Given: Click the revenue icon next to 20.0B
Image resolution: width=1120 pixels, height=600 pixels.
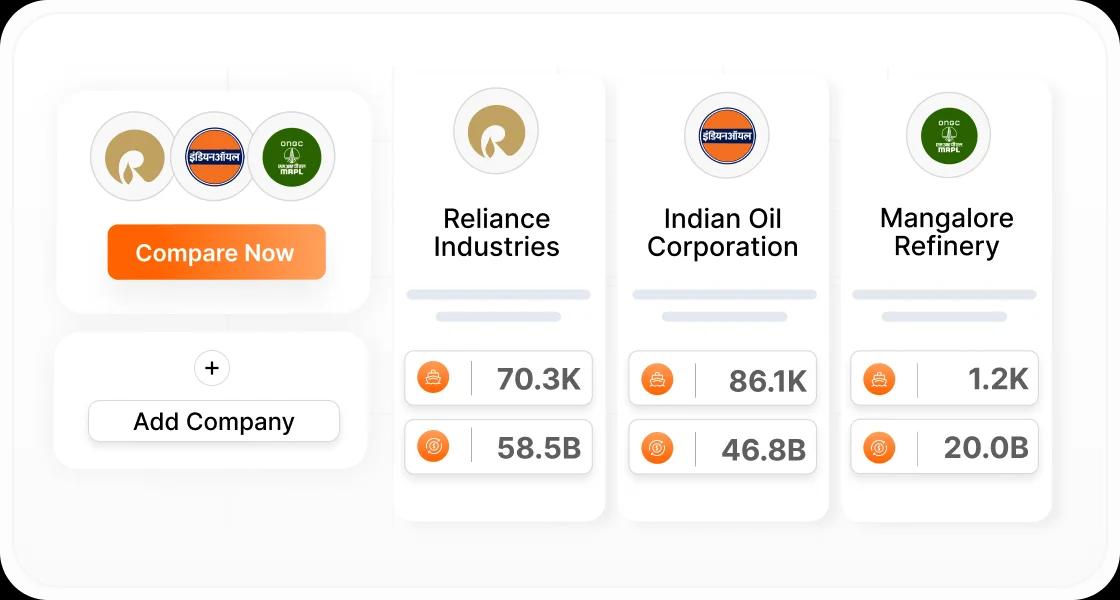Looking at the screenshot, I should 879,447.
